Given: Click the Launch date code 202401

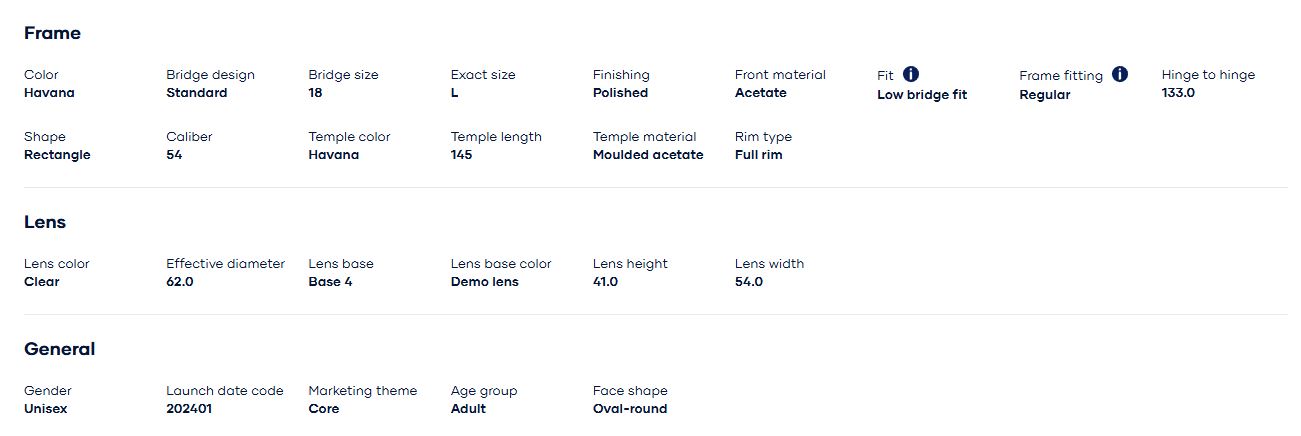Looking at the screenshot, I should (189, 409).
